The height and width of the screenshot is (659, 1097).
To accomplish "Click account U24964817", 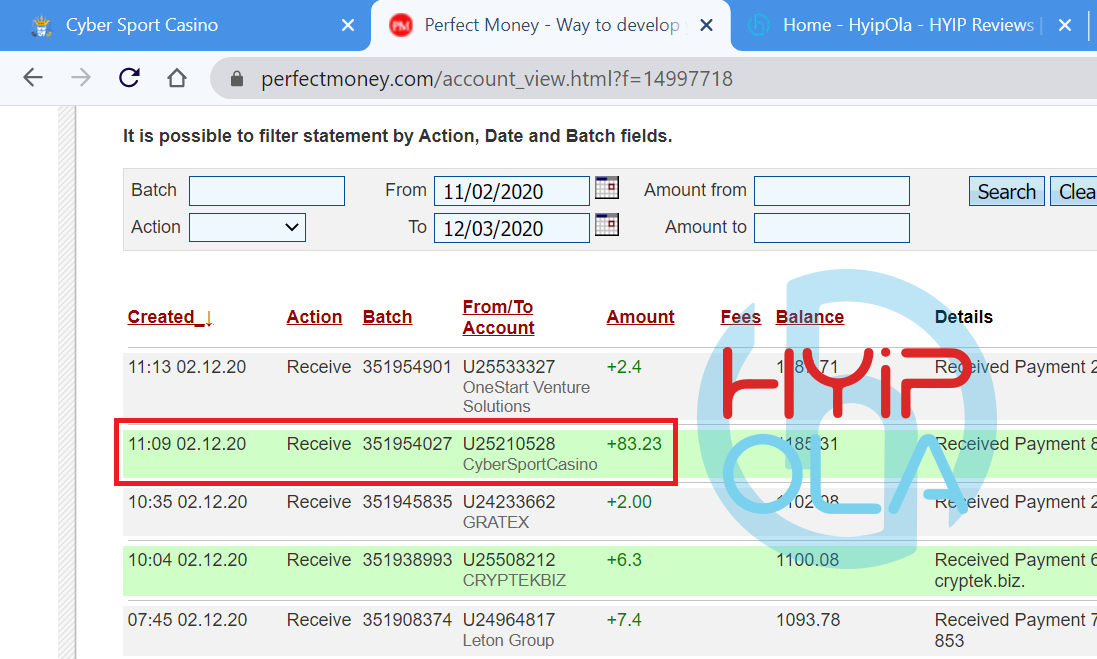I will coord(509,620).
